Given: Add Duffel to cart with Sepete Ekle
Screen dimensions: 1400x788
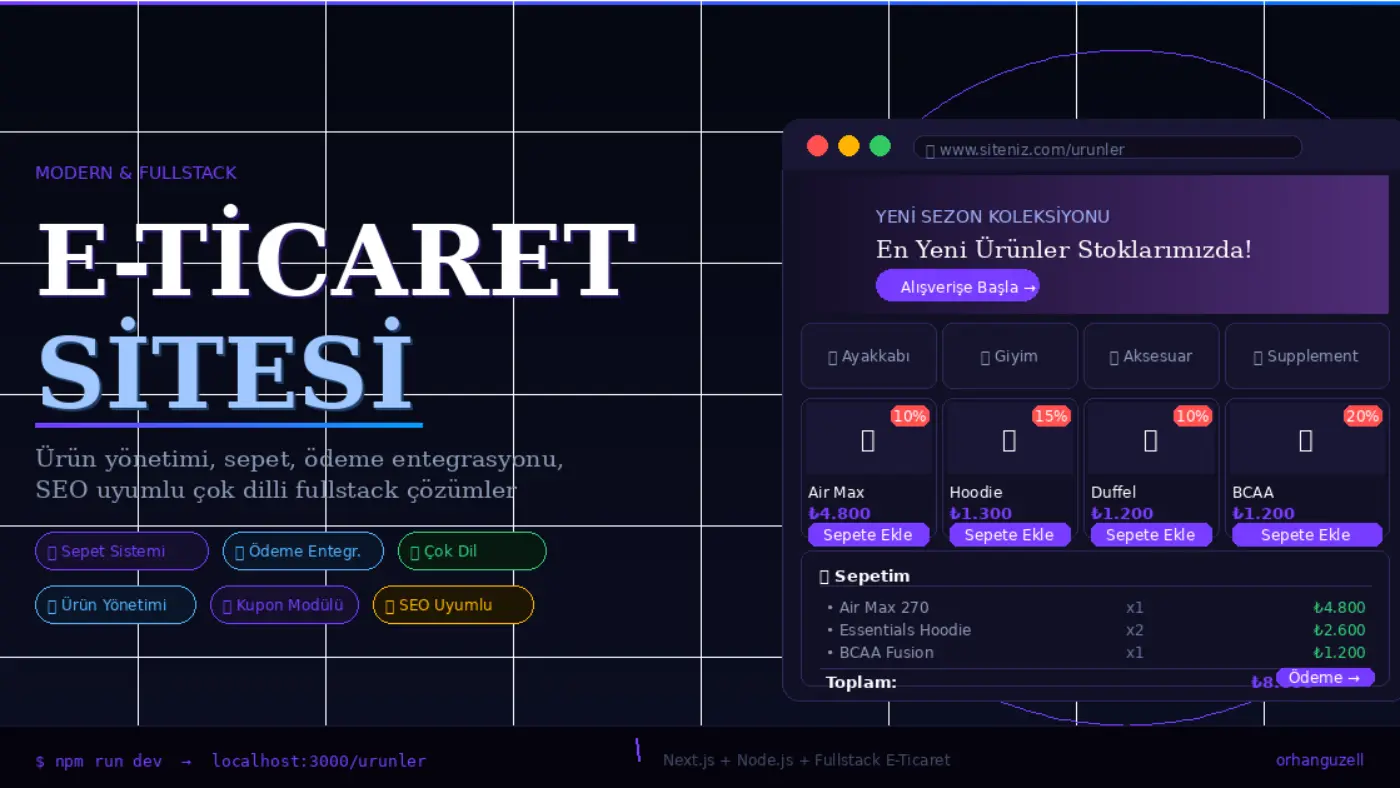Looking at the screenshot, I should pyautogui.click(x=1151, y=535).
